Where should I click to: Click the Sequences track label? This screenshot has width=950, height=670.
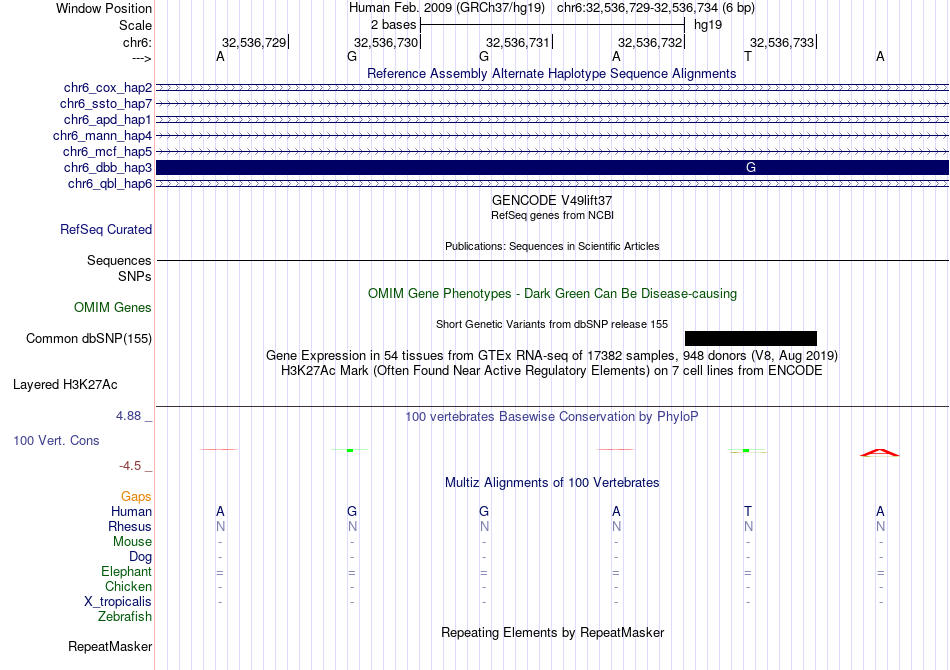(x=119, y=260)
